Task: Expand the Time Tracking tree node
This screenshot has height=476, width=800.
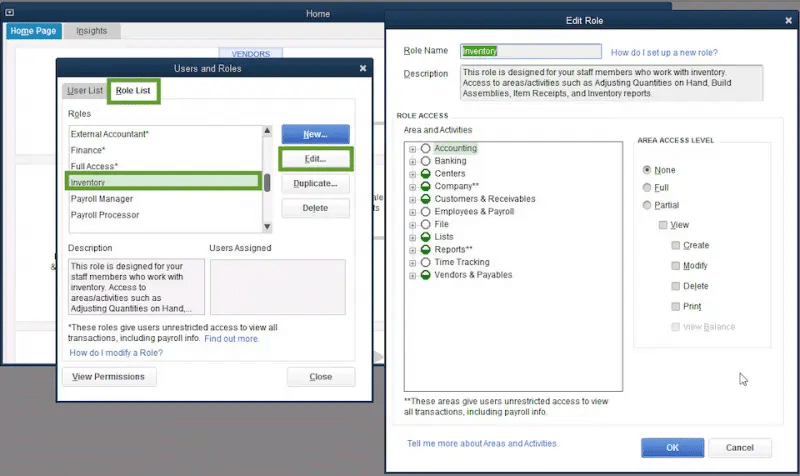Action: (x=412, y=263)
